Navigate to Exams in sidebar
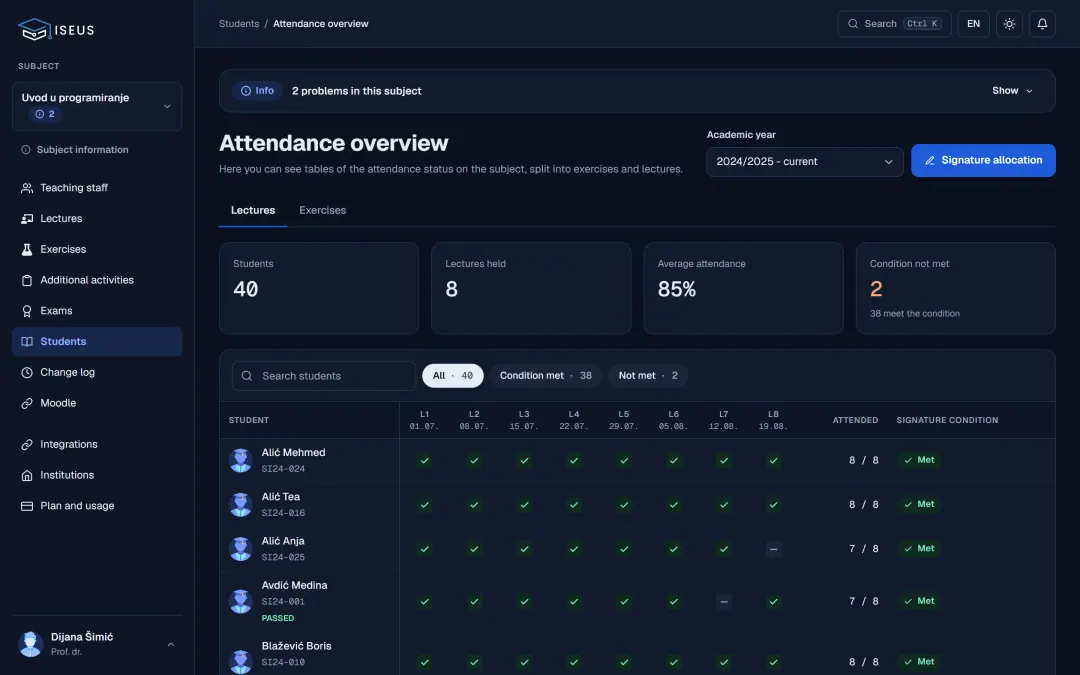The width and height of the screenshot is (1080, 675). coord(97,311)
